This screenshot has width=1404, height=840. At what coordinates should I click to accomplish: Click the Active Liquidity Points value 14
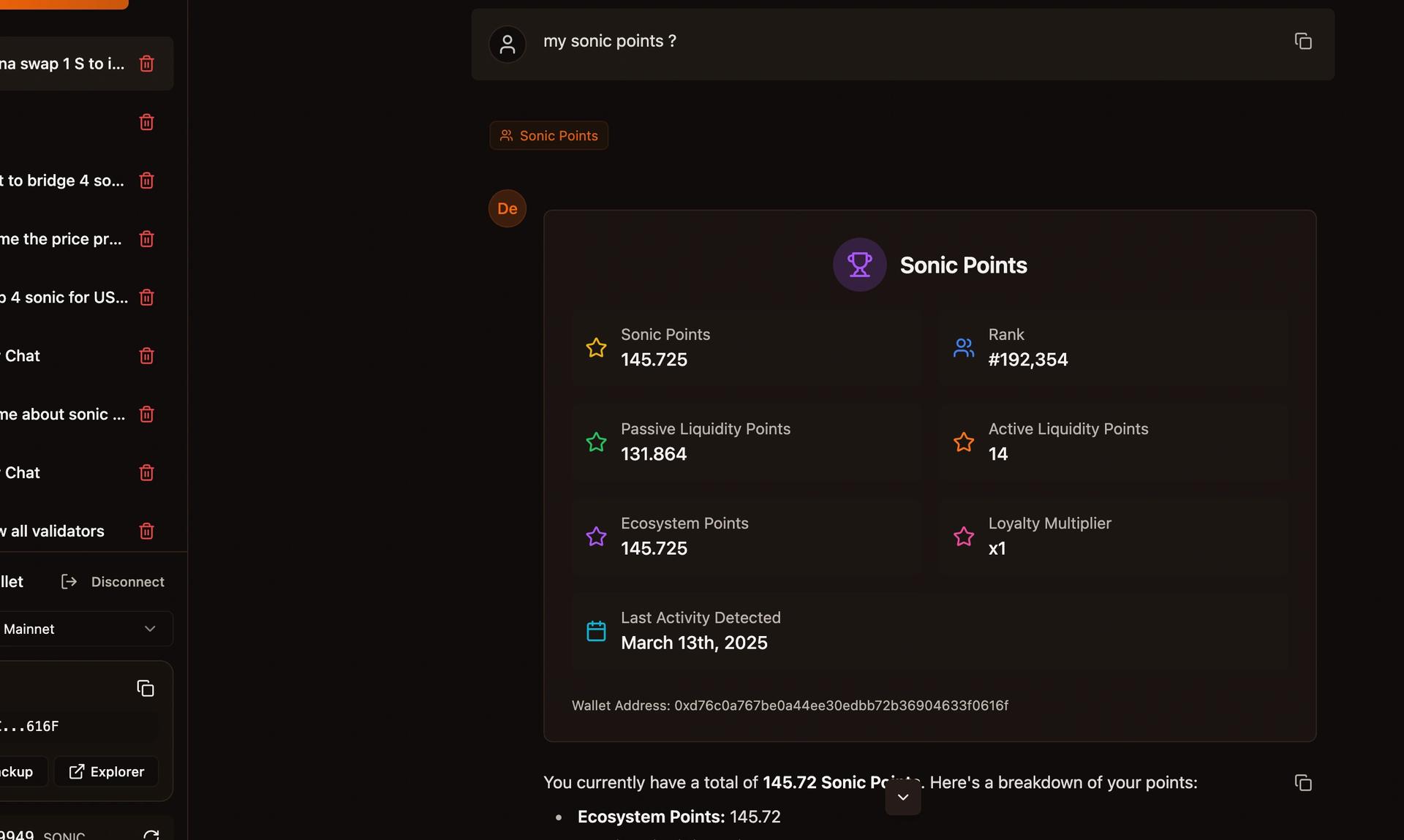tap(997, 454)
